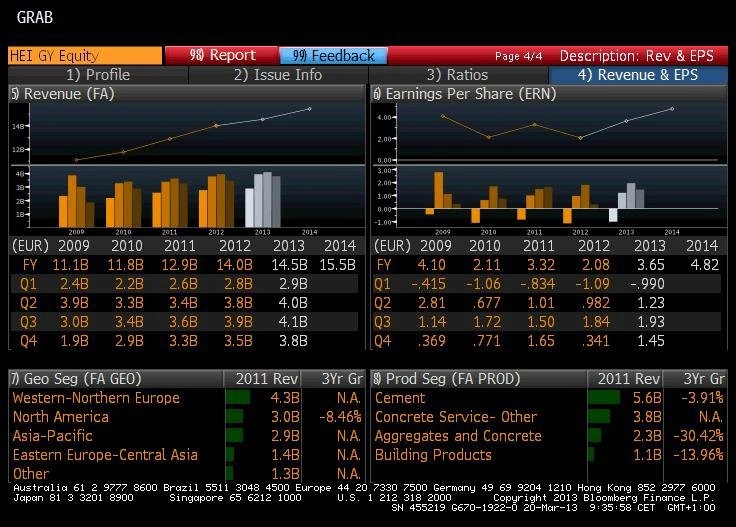The width and height of the screenshot is (736, 527).
Task: Click the 98) Report button
Action: point(221,55)
